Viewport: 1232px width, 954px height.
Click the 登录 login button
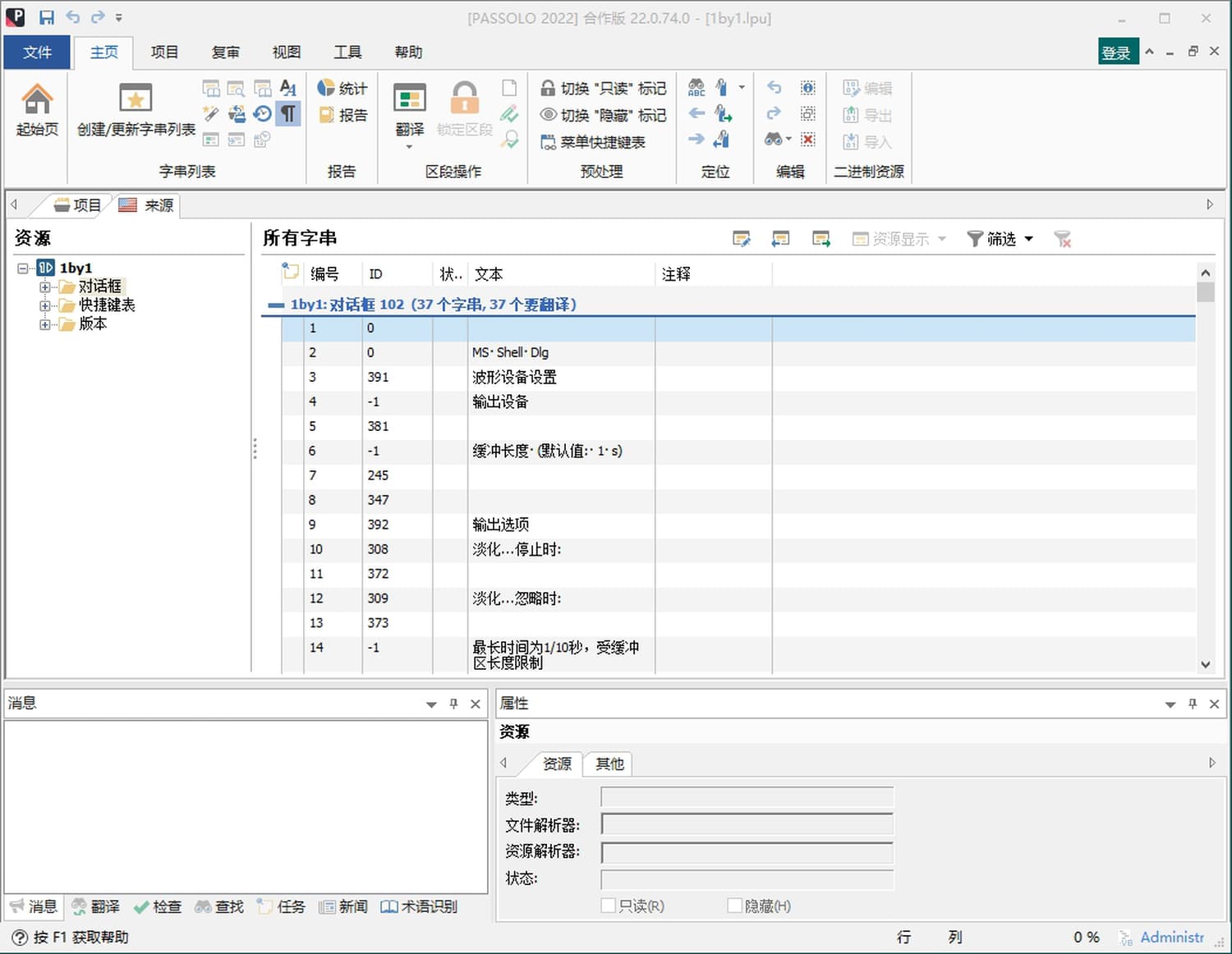pyautogui.click(x=1117, y=53)
